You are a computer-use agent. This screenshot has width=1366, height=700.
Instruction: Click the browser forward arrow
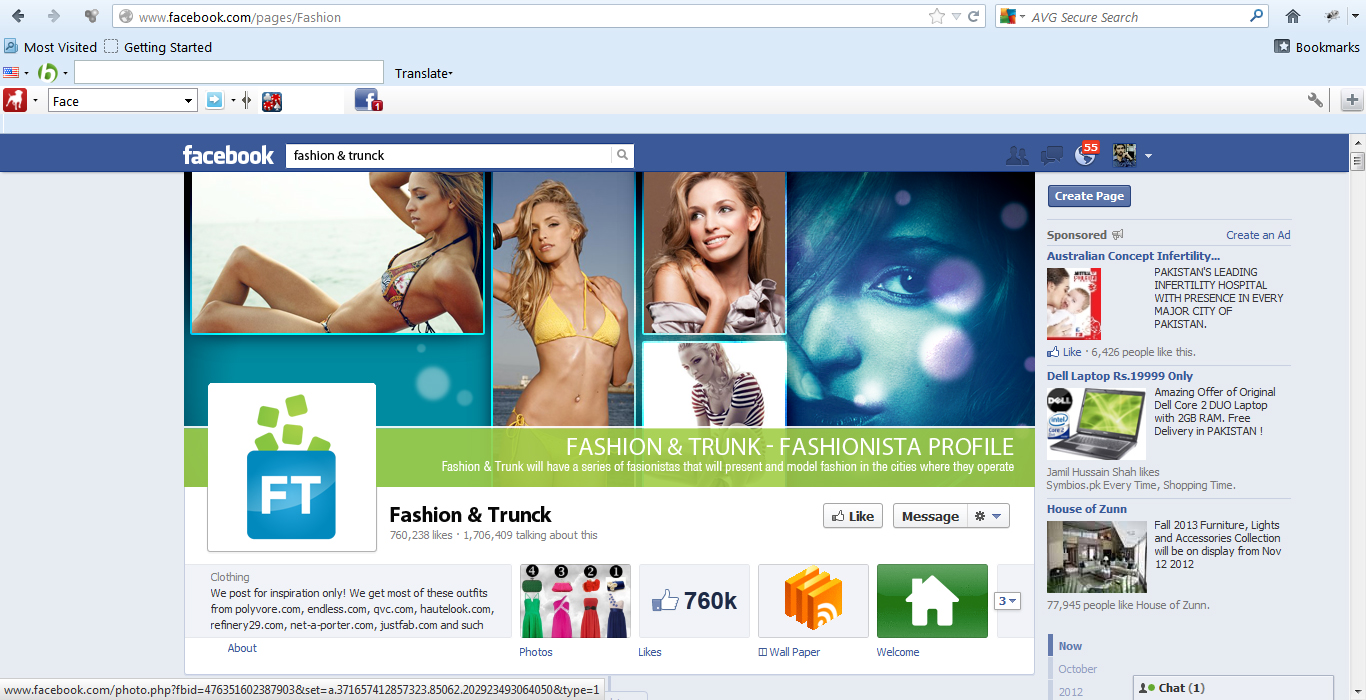pyautogui.click(x=54, y=16)
